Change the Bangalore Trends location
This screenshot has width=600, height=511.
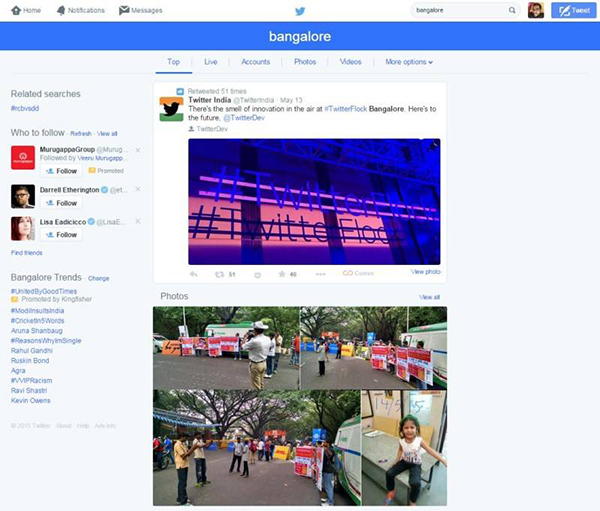[99, 278]
